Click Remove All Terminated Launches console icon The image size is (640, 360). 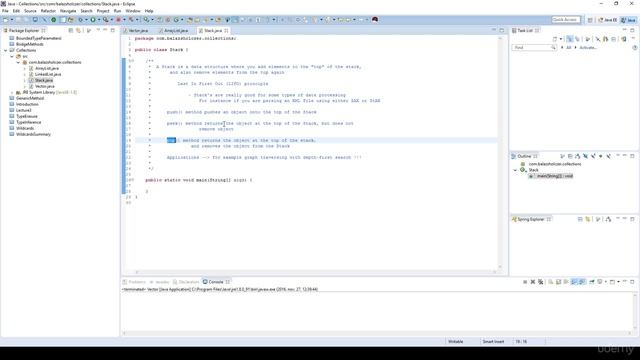tap(540, 282)
